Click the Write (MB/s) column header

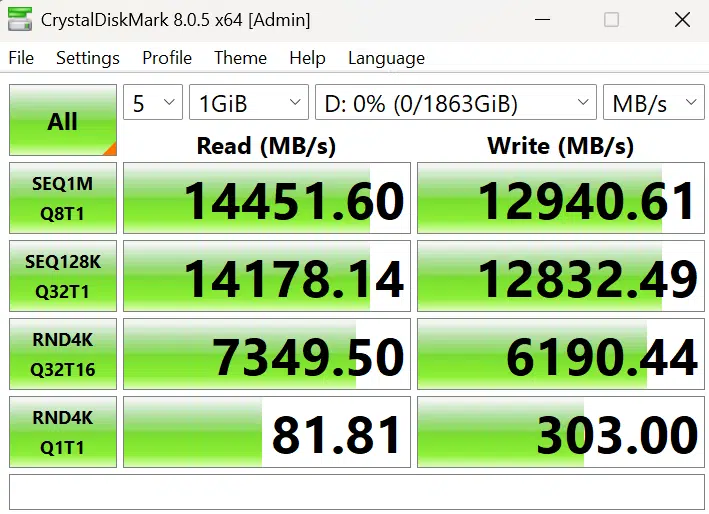click(561, 146)
